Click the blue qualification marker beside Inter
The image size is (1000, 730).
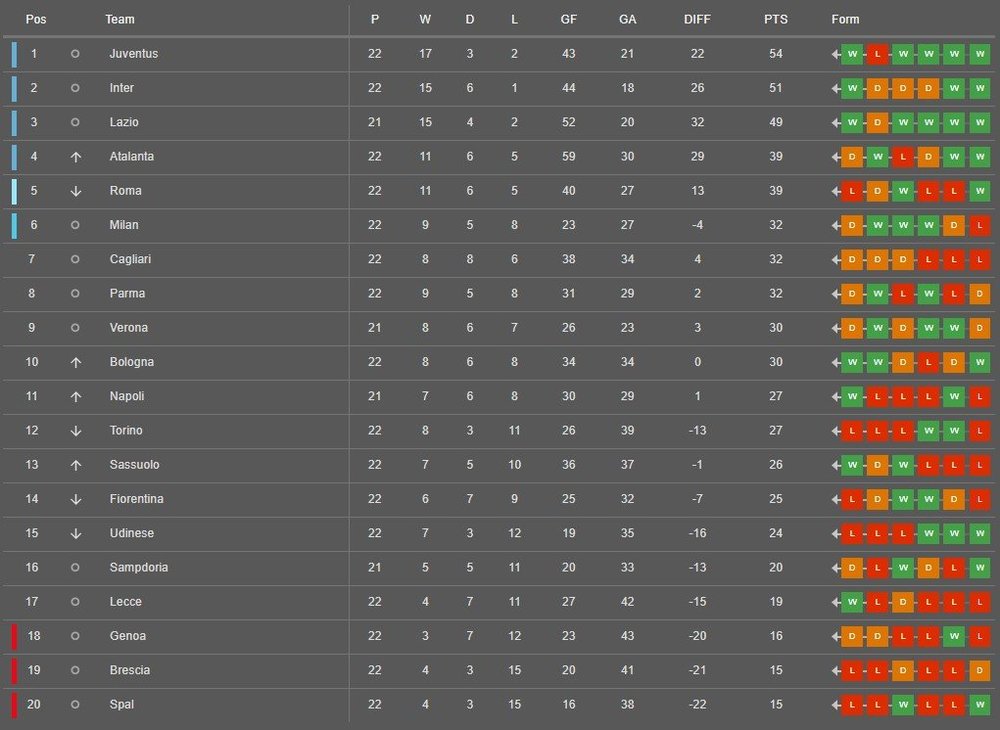click(14, 89)
